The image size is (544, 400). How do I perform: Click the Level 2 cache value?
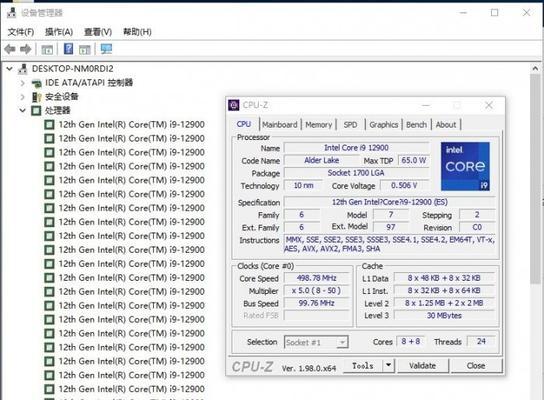coord(444,303)
